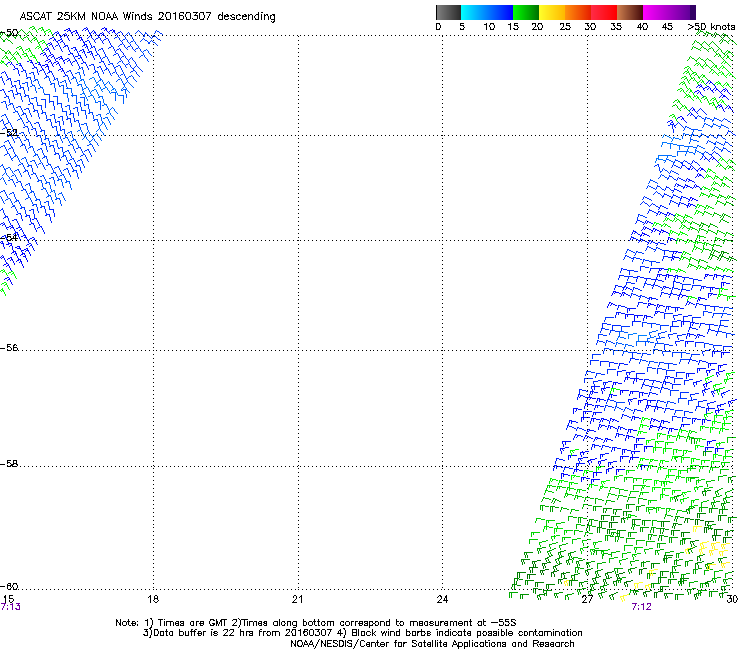Click the red 30–35 knots legend segment
The height and width of the screenshot is (650, 740).
[x=604, y=12]
